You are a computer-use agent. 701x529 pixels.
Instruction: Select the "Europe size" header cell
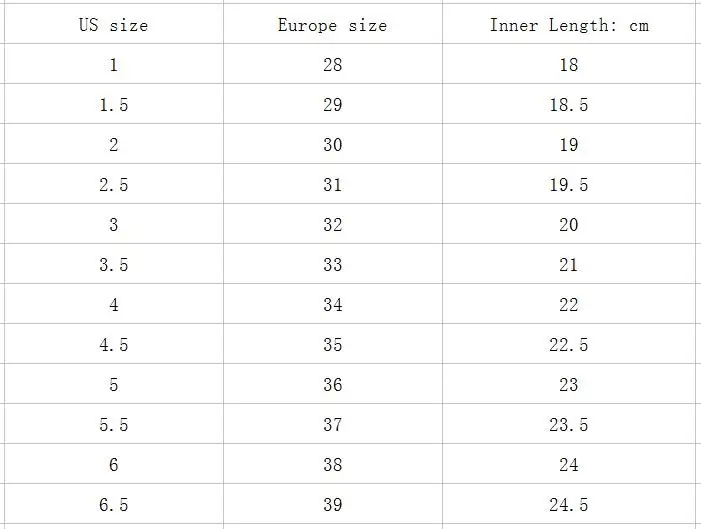click(332, 25)
